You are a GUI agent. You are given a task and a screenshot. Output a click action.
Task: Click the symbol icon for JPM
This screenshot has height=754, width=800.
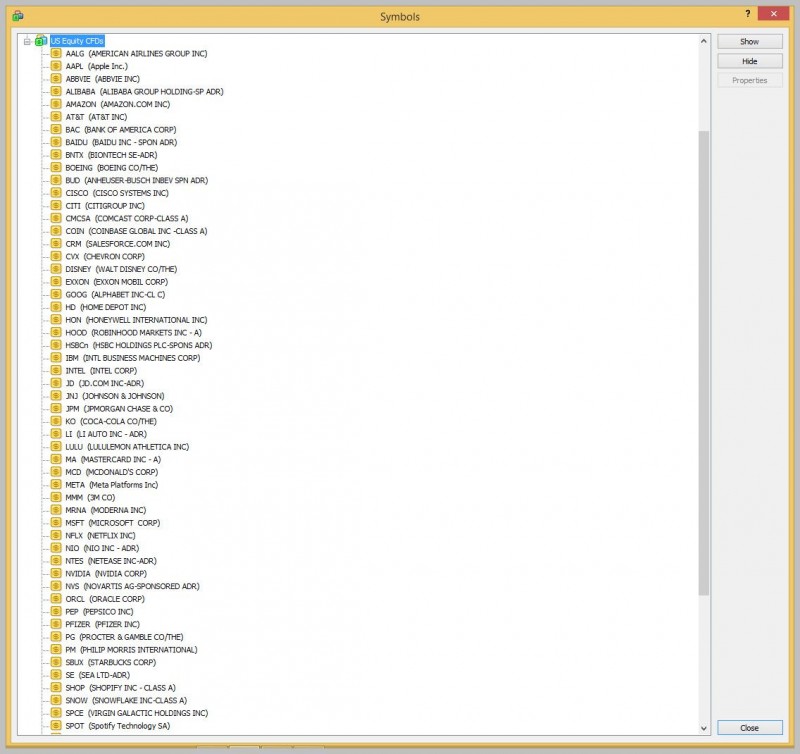[x=56, y=408]
